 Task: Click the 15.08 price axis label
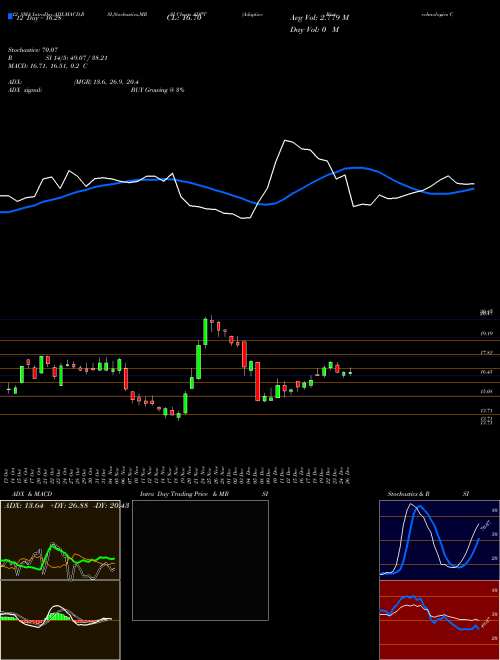(487, 391)
